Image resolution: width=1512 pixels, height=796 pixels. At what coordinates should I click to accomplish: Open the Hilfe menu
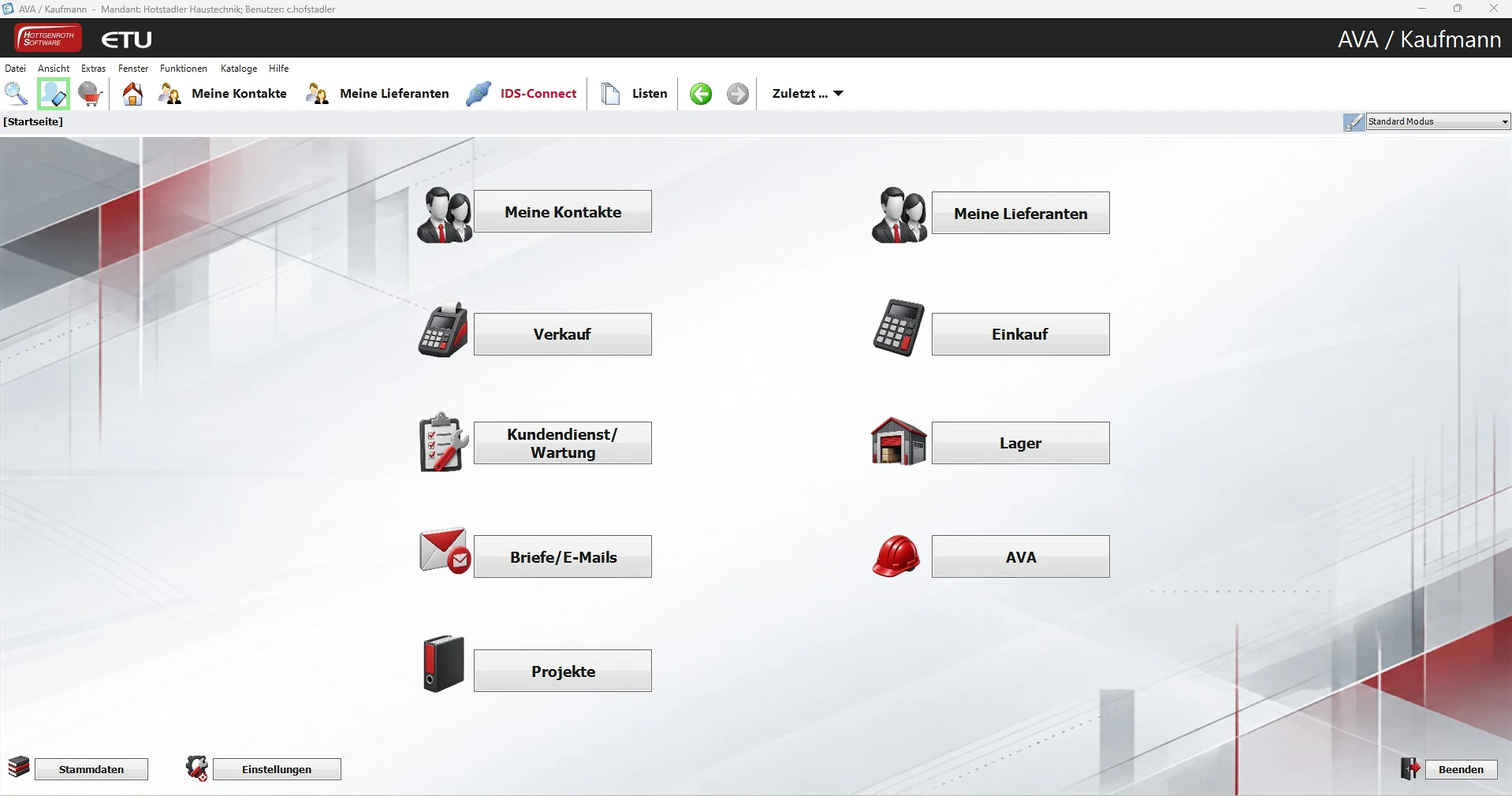[279, 69]
